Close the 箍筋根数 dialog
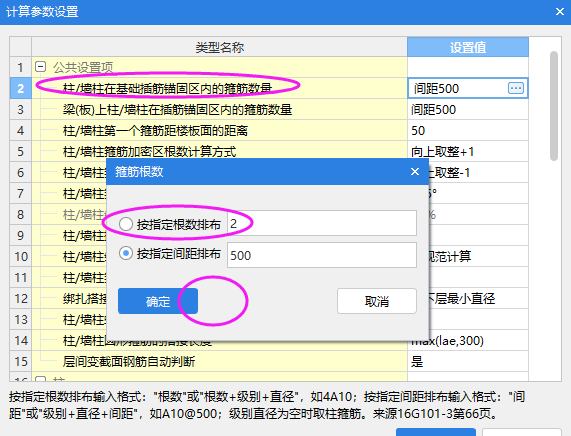 (x=415, y=172)
